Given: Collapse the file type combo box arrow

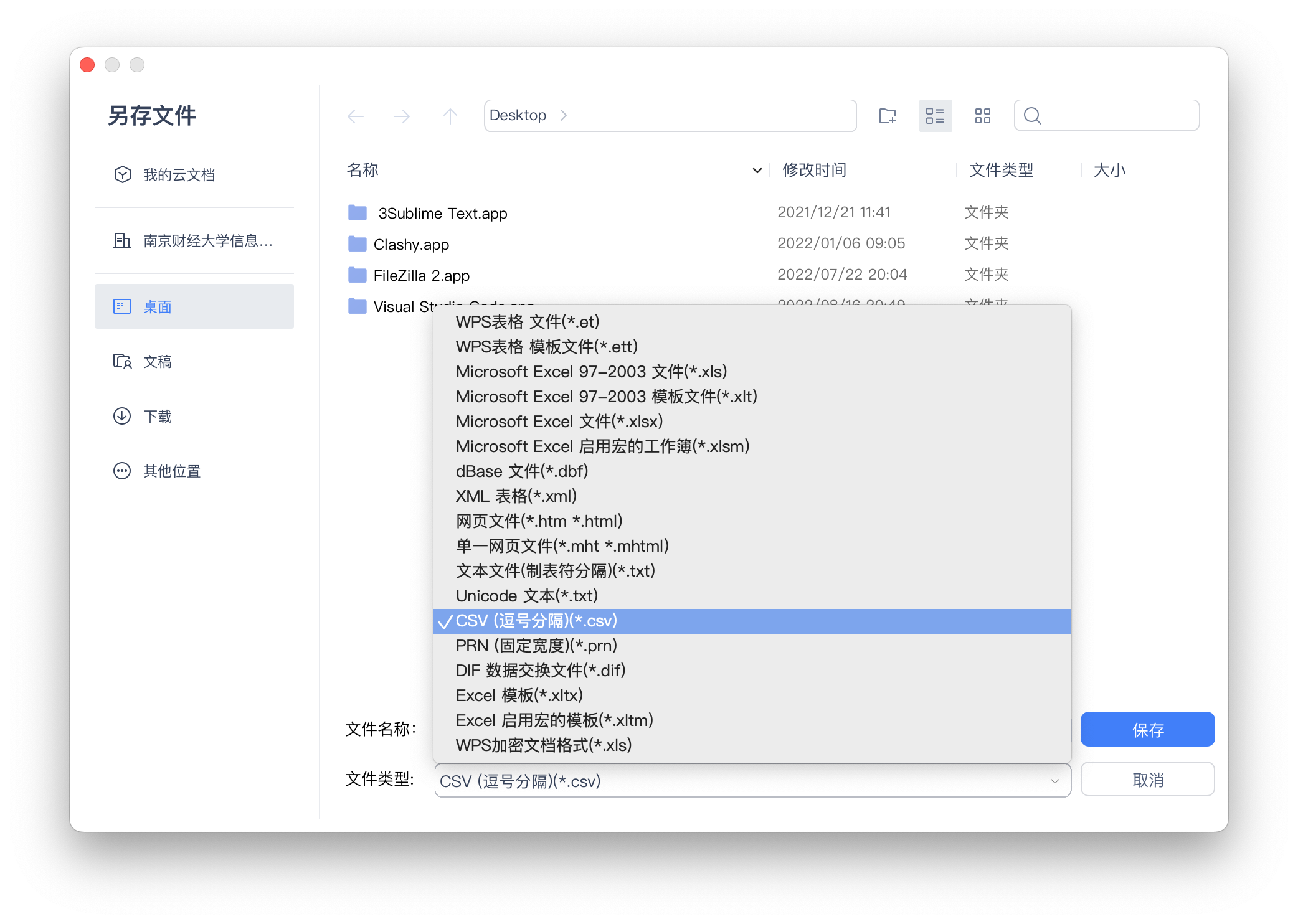Looking at the screenshot, I should pyautogui.click(x=1055, y=781).
